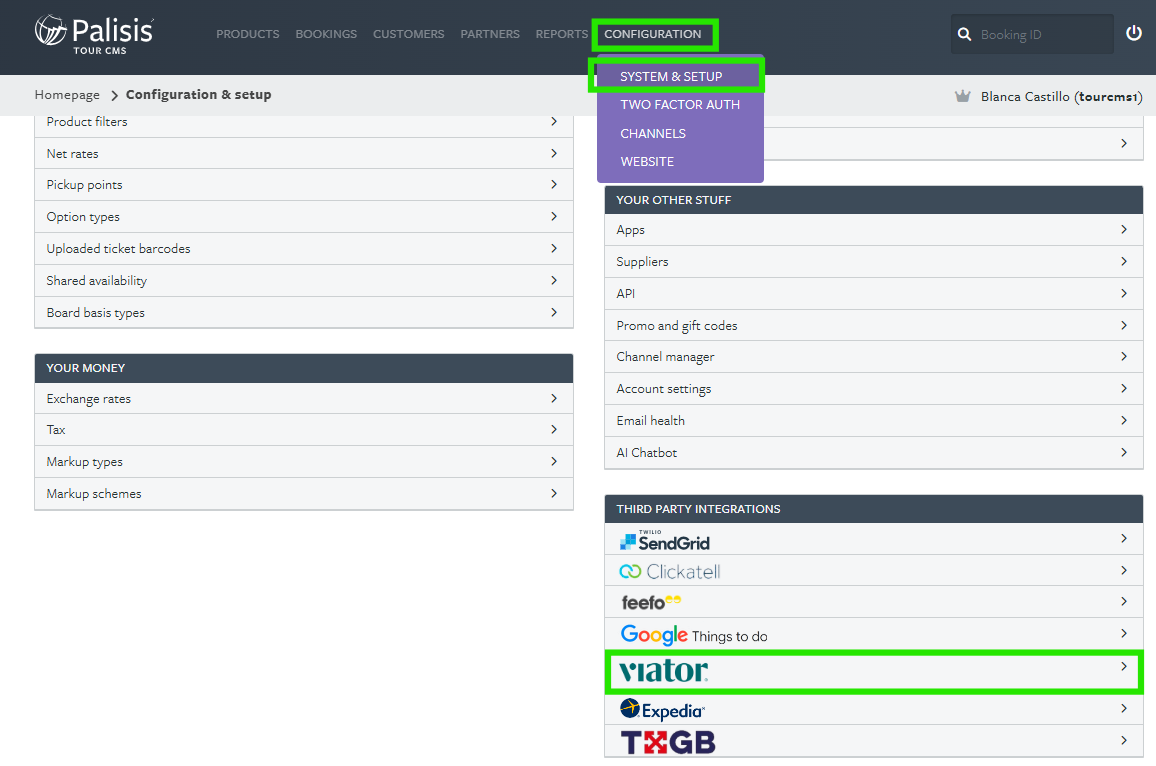This screenshot has height=766, width=1156.
Task: Open Promo and gift codes
Action: point(874,325)
